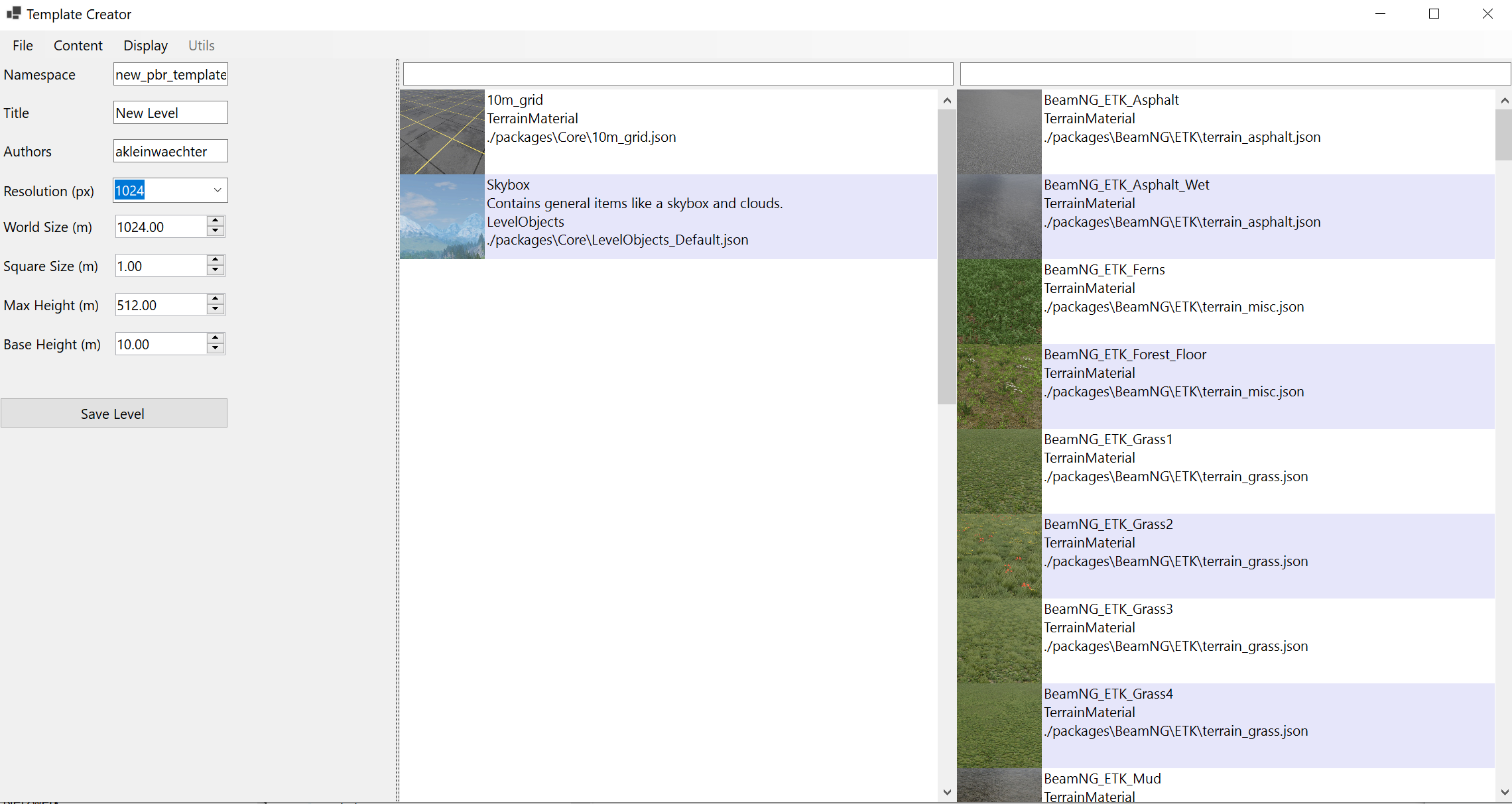This screenshot has height=804, width=1512.
Task: Open the Resolution (px) dropdown
Action: tap(217, 190)
